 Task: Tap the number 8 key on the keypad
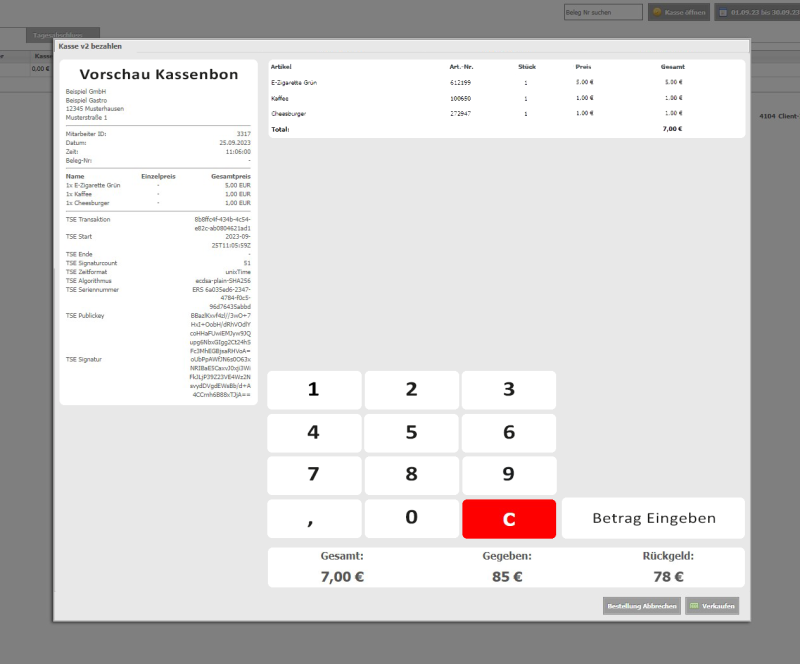point(412,475)
